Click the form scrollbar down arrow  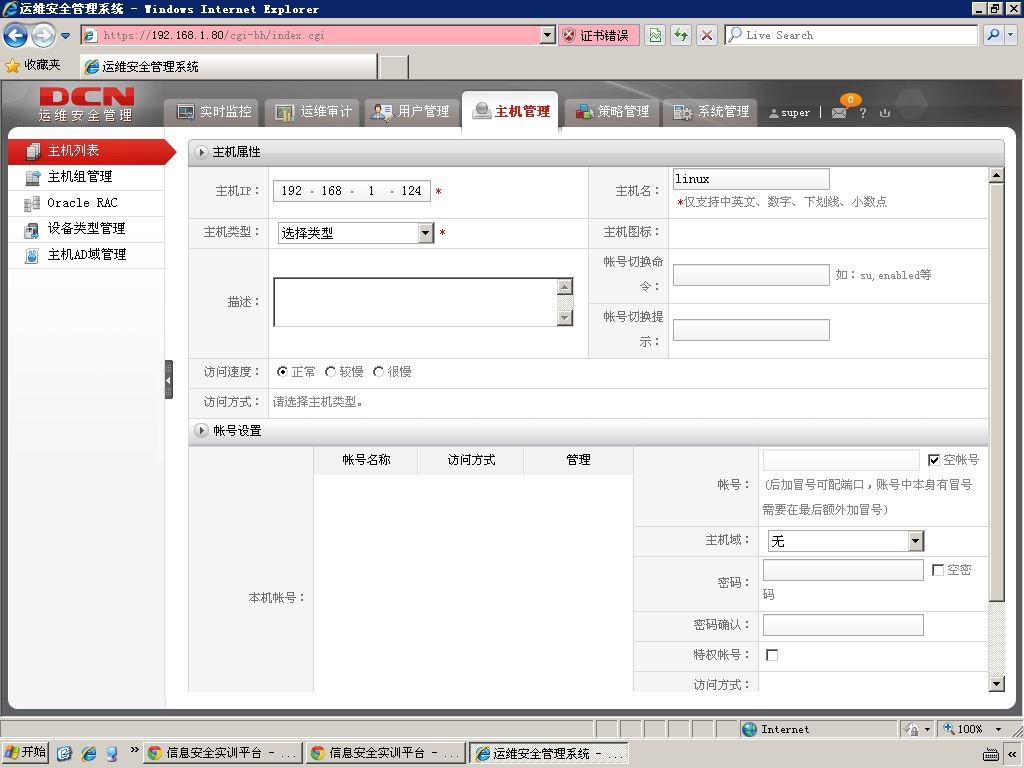[997, 684]
